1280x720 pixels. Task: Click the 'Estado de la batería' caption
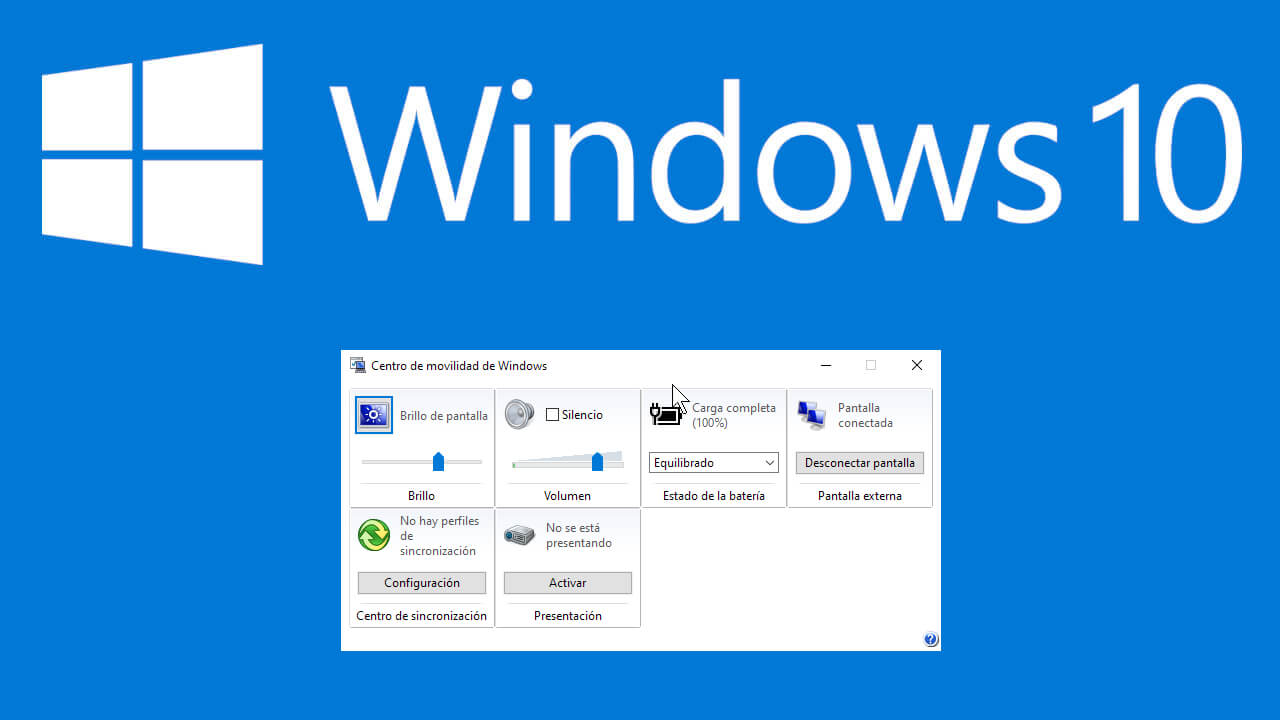(x=714, y=496)
